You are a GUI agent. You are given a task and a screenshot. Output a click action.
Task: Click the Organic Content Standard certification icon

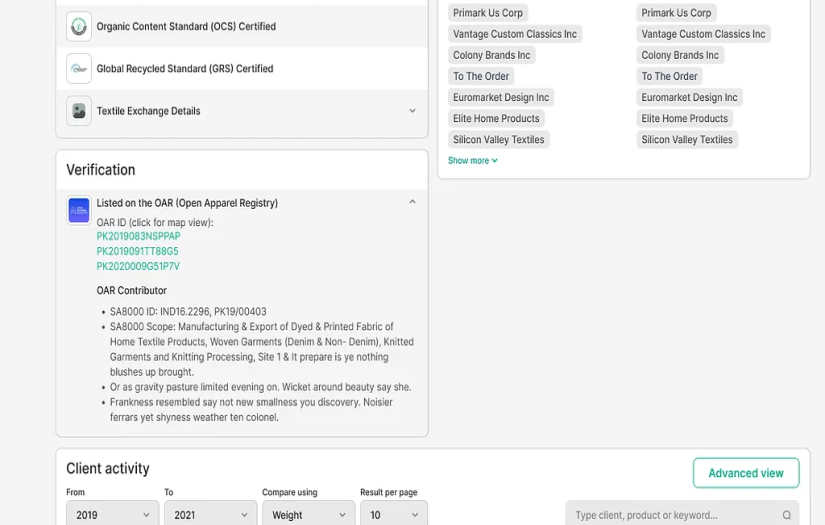tap(79, 26)
